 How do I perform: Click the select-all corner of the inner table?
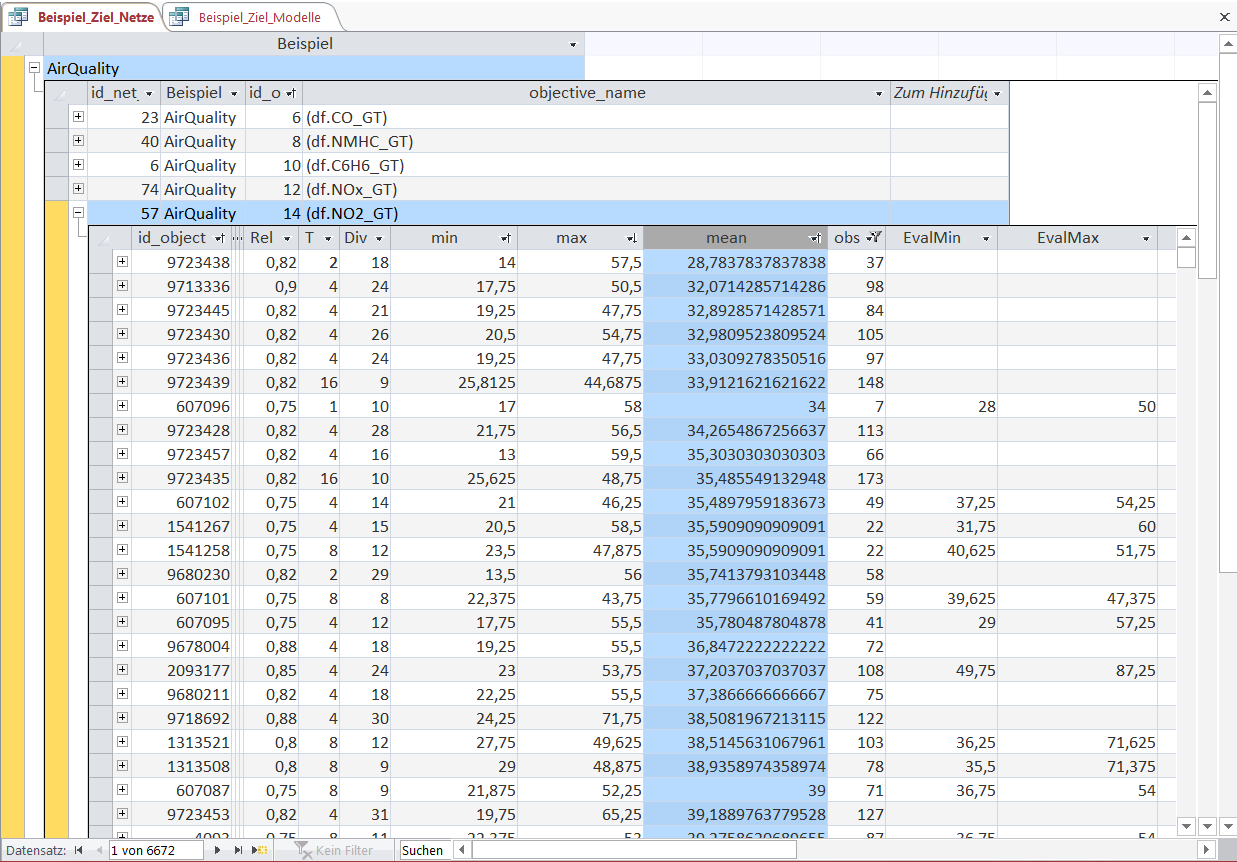(100, 238)
